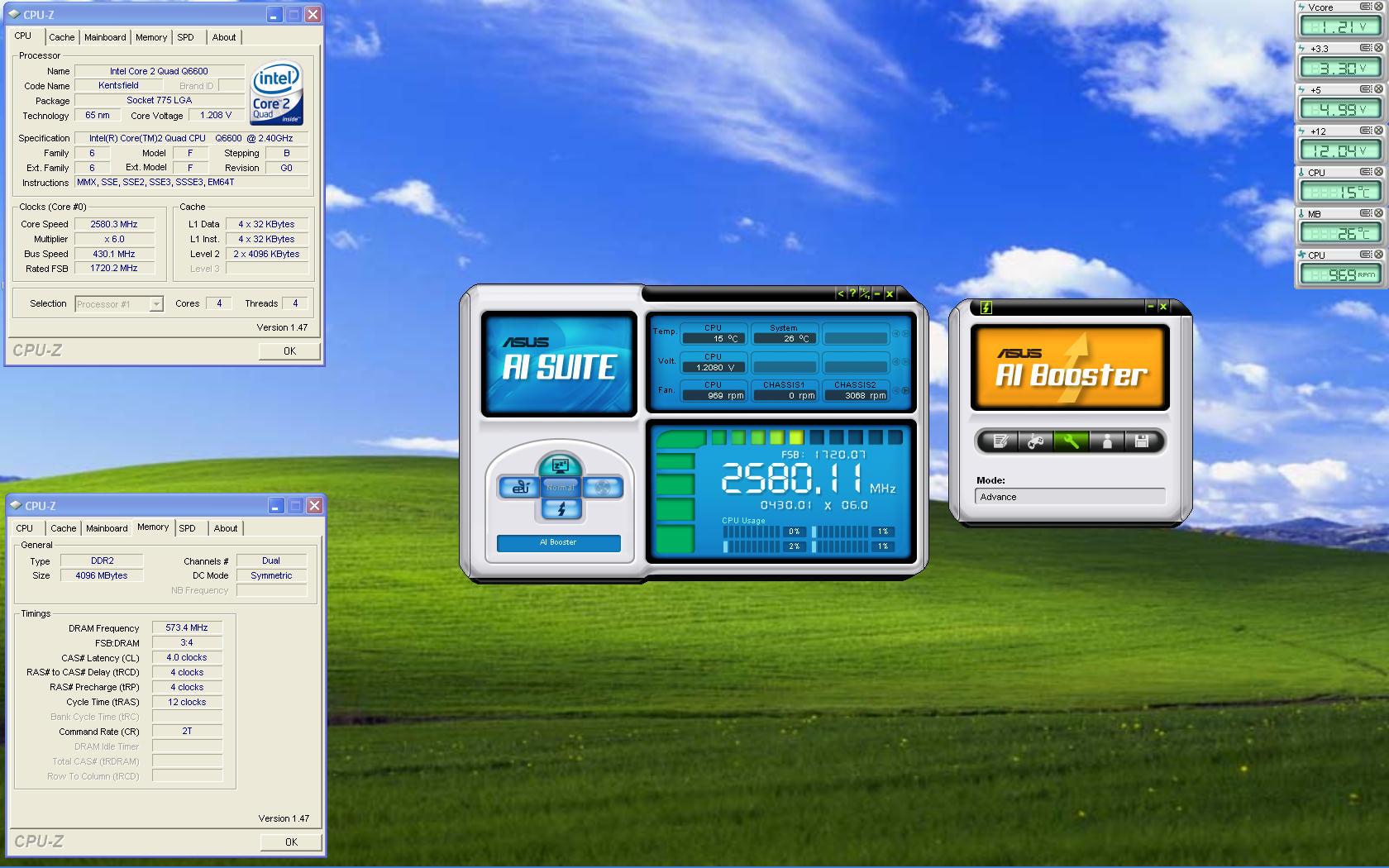Screen dimensions: 1389x868
Task: Open settings of the Vcore sensor widget
Action: coord(1366,7)
